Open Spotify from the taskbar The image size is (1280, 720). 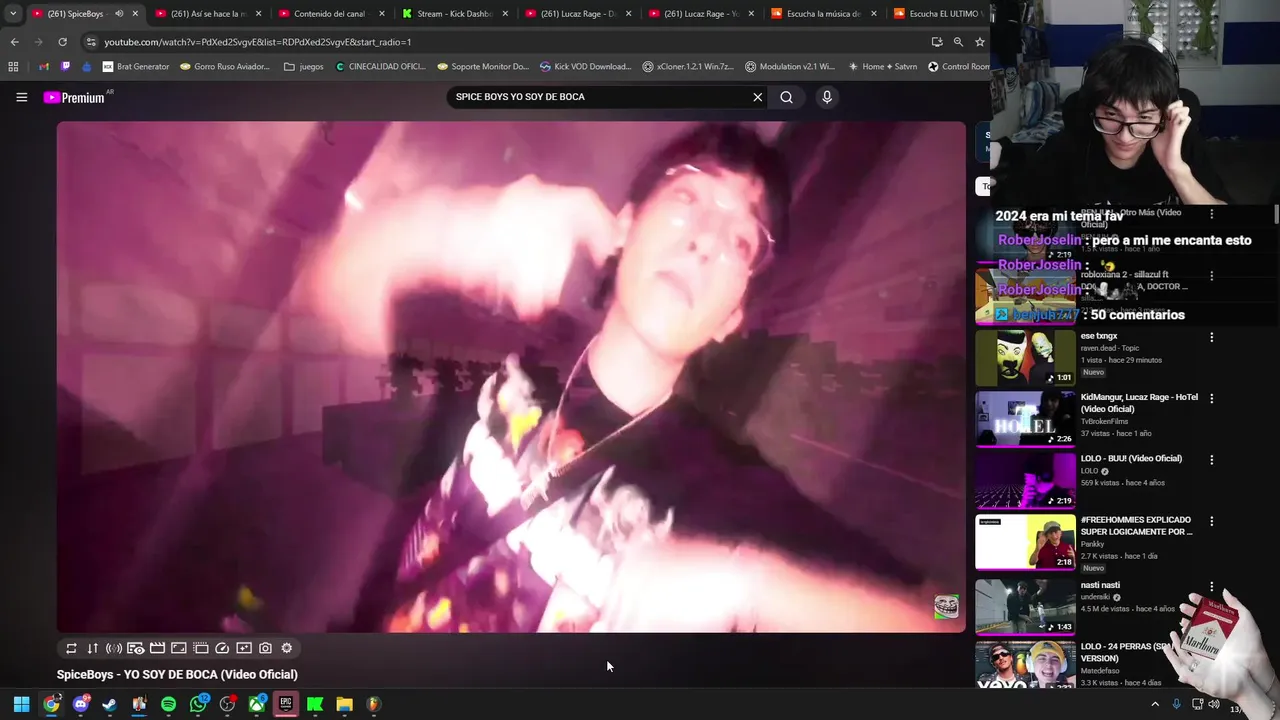[168, 704]
